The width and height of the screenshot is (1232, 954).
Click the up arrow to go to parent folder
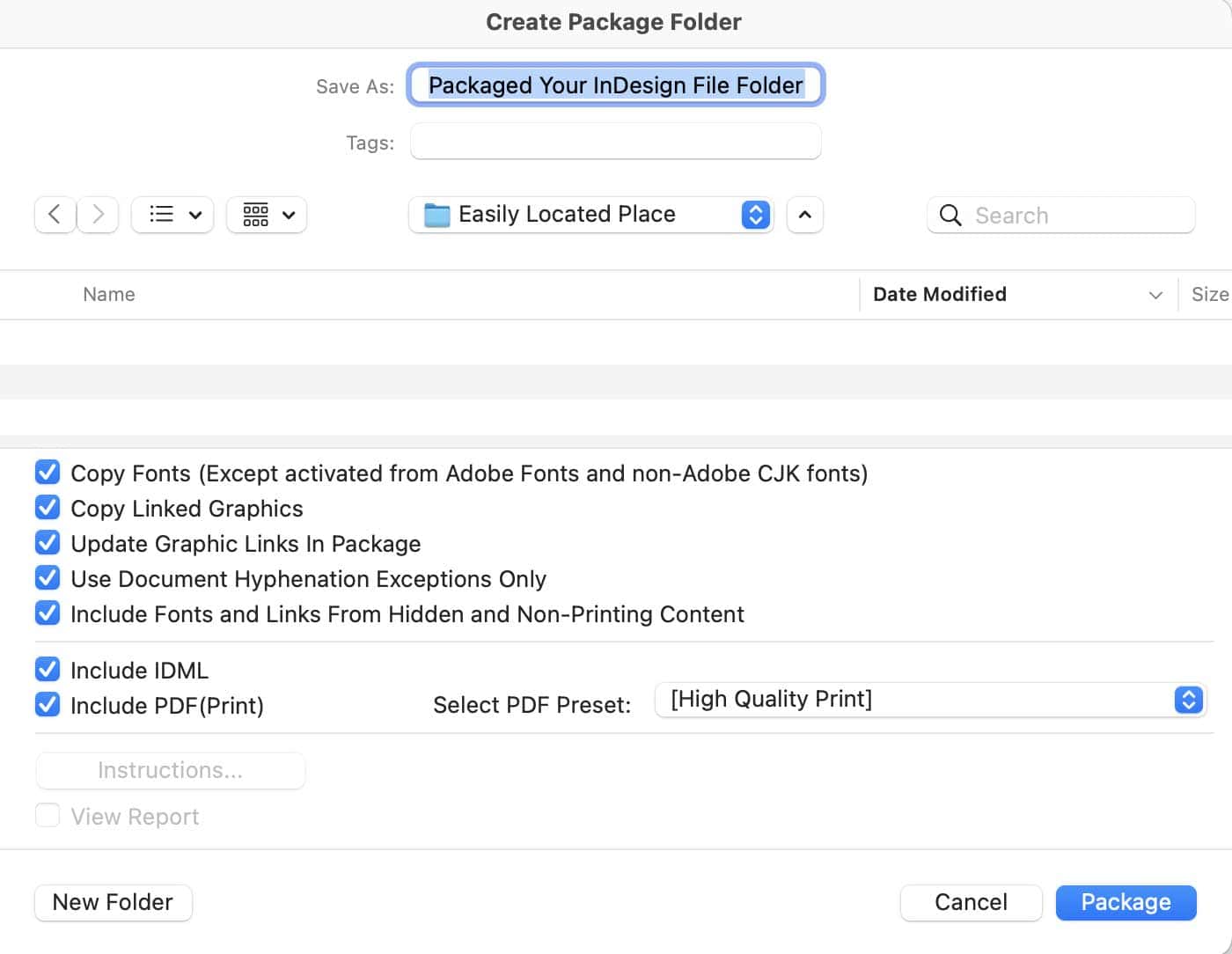(x=804, y=215)
